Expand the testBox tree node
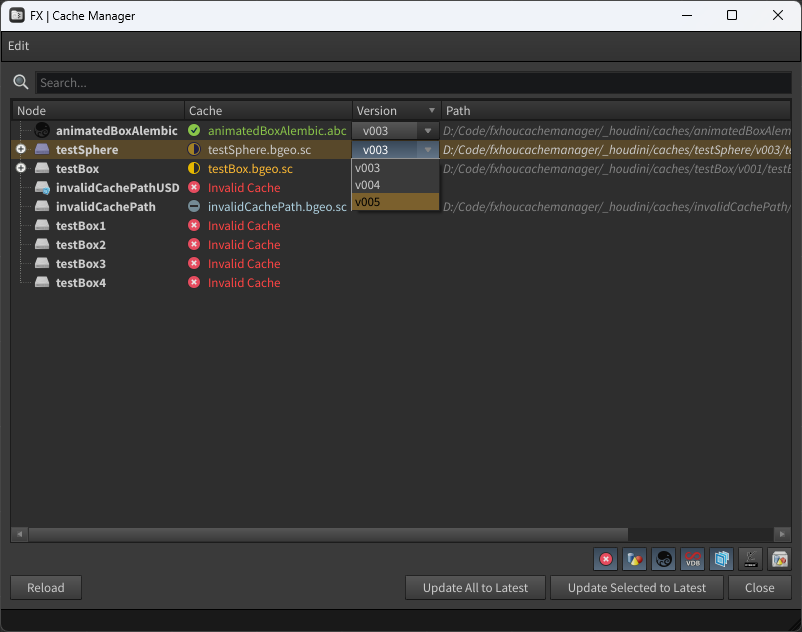Screen dimensions: 802x632 pyautogui.click(x=21, y=169)
